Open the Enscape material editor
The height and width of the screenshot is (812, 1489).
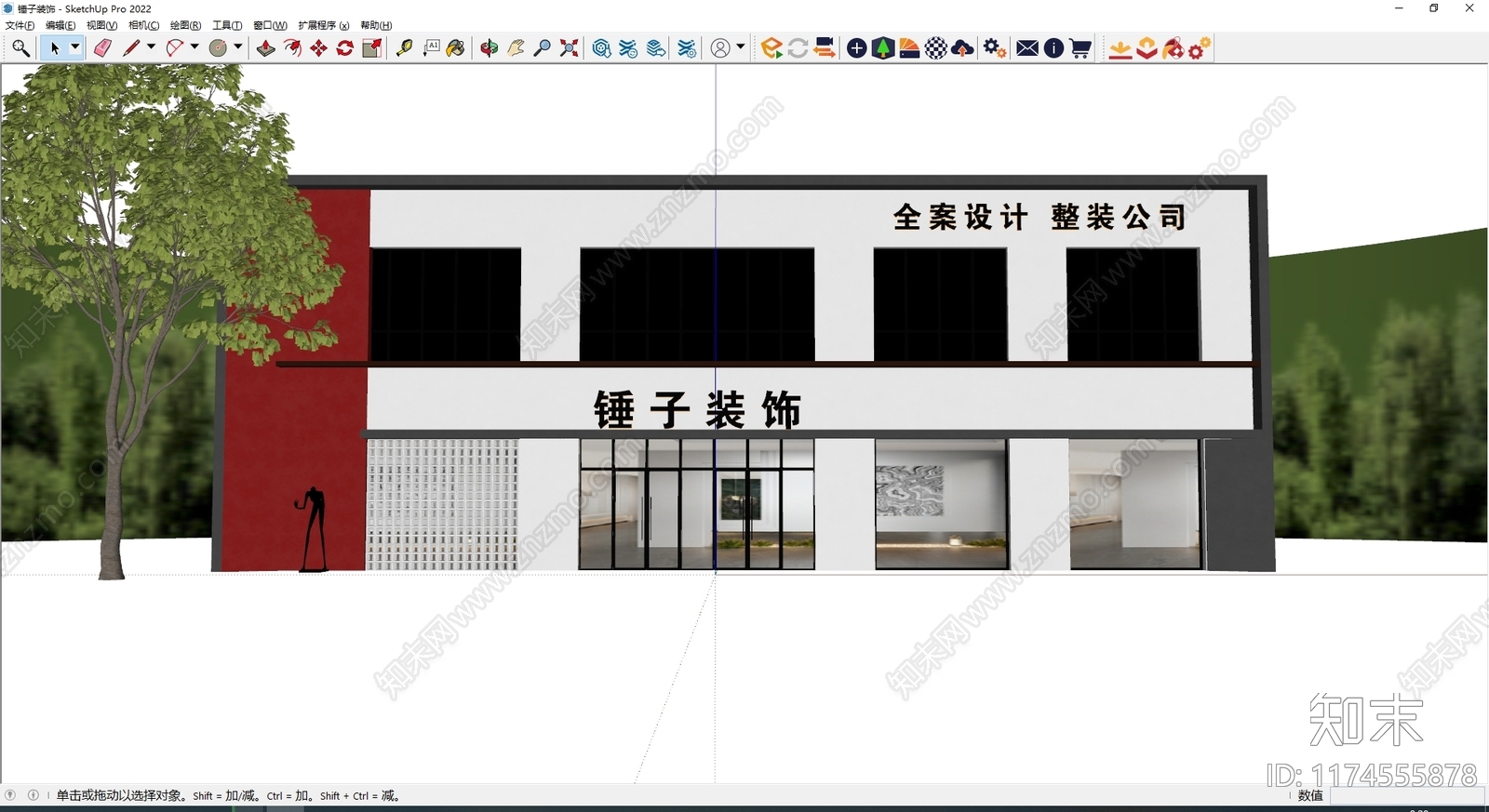pos(909,48)
